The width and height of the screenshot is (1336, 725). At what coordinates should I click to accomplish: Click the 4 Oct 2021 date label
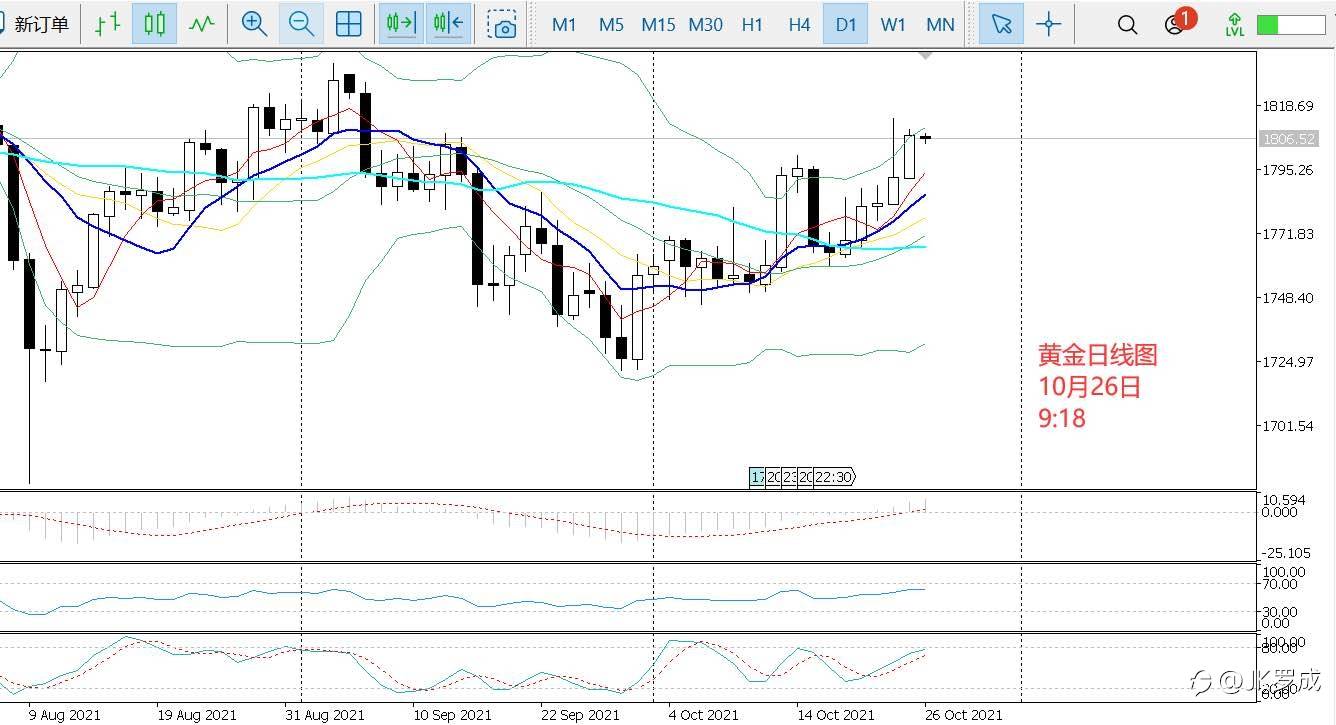[704, 715]
